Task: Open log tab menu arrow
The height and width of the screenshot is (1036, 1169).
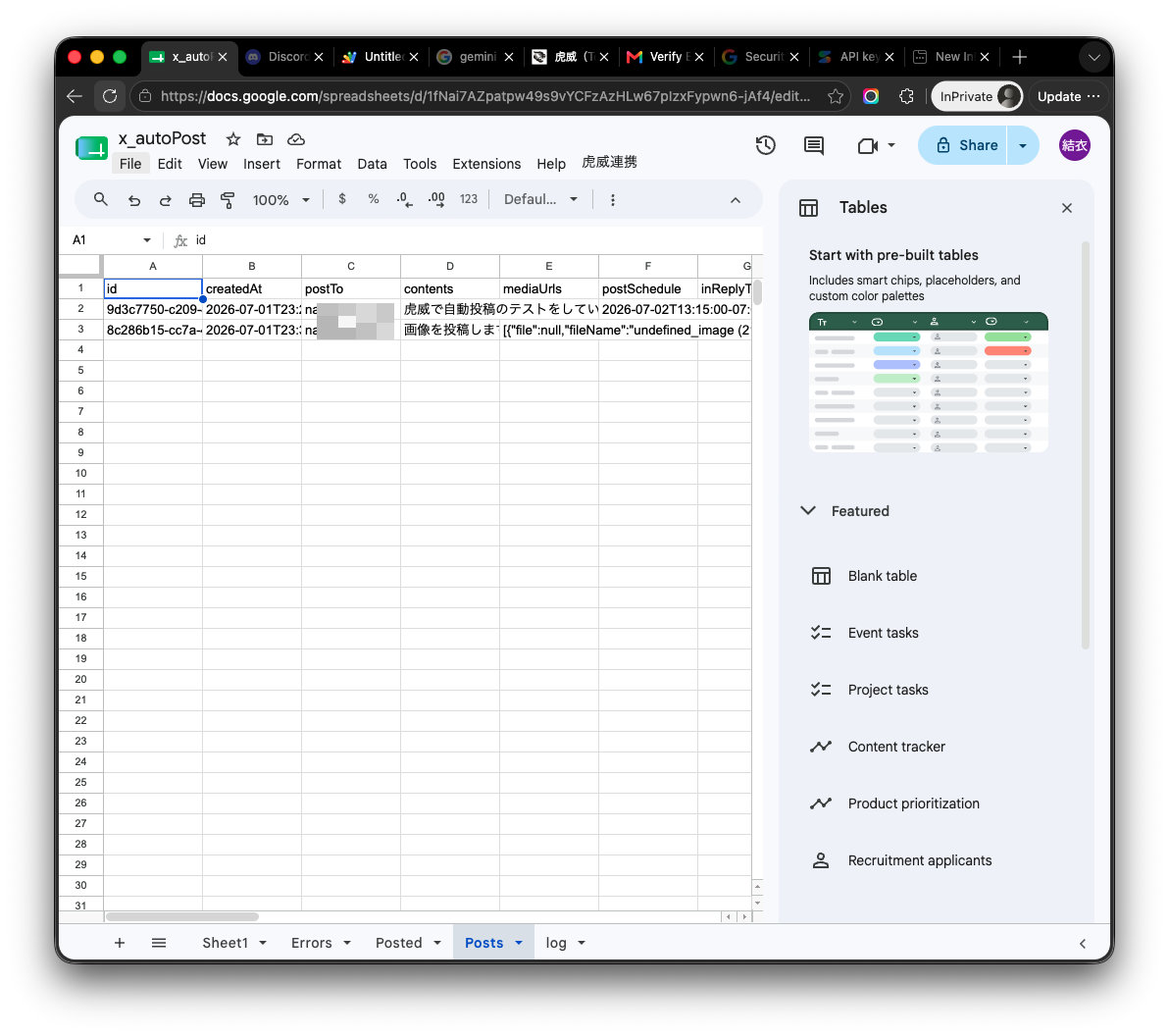Action: 582,944
